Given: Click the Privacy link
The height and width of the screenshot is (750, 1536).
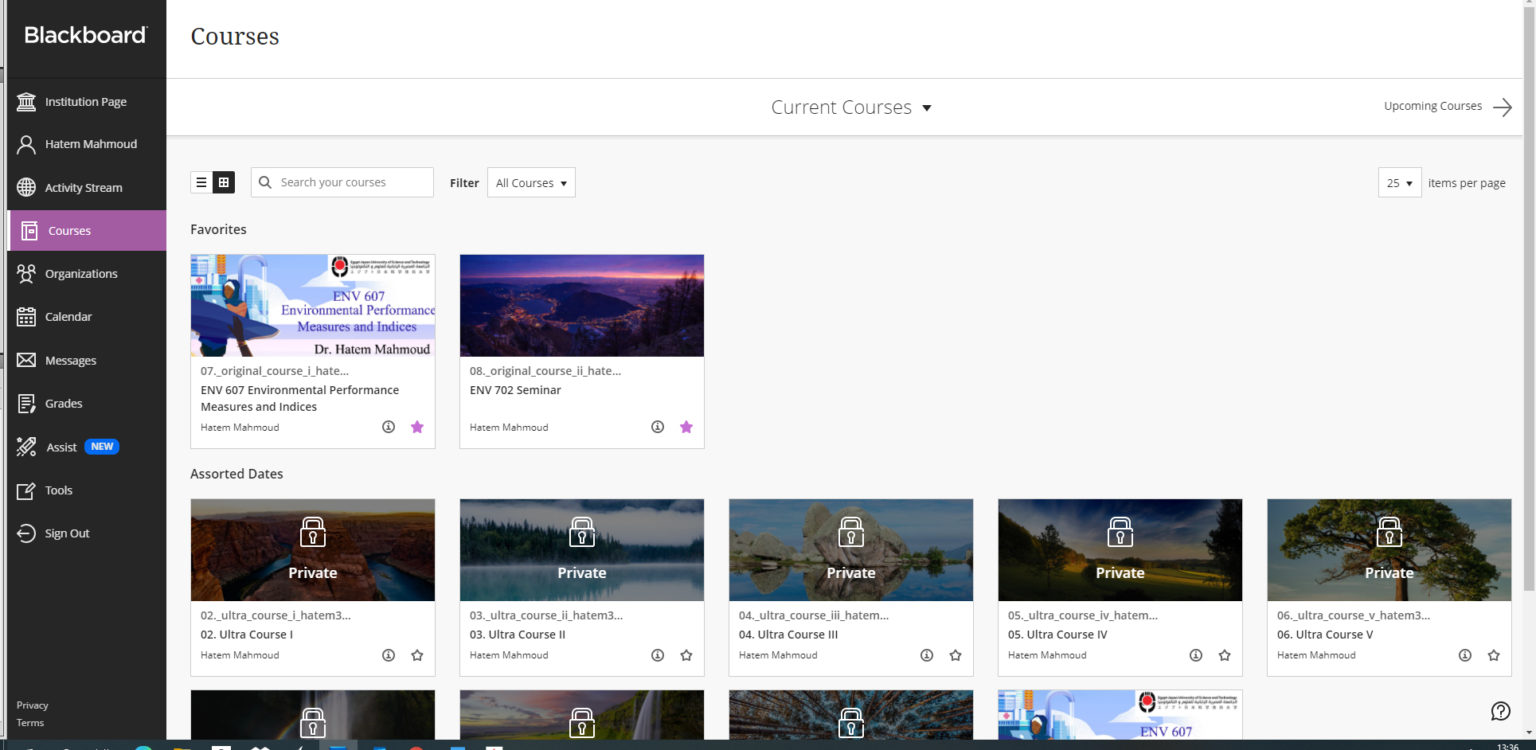Looking at the screenshot, I should pyautogui.click(x=32, y=705).
